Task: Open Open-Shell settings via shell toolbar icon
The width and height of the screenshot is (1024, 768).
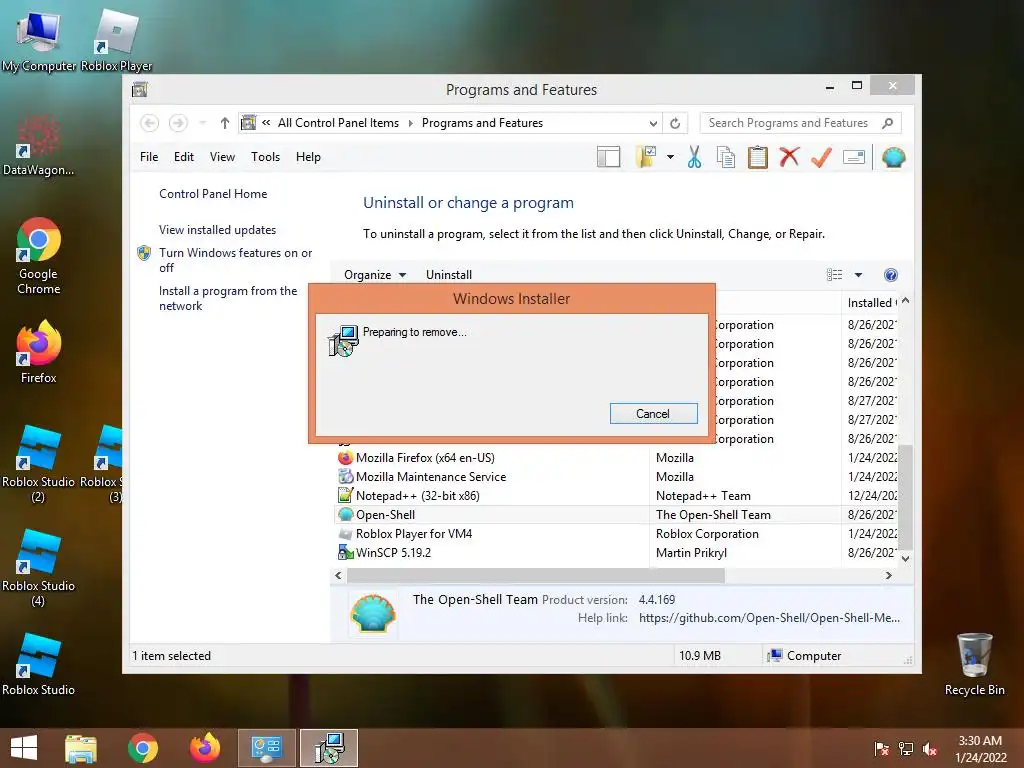Action: (x=893, y=157)
